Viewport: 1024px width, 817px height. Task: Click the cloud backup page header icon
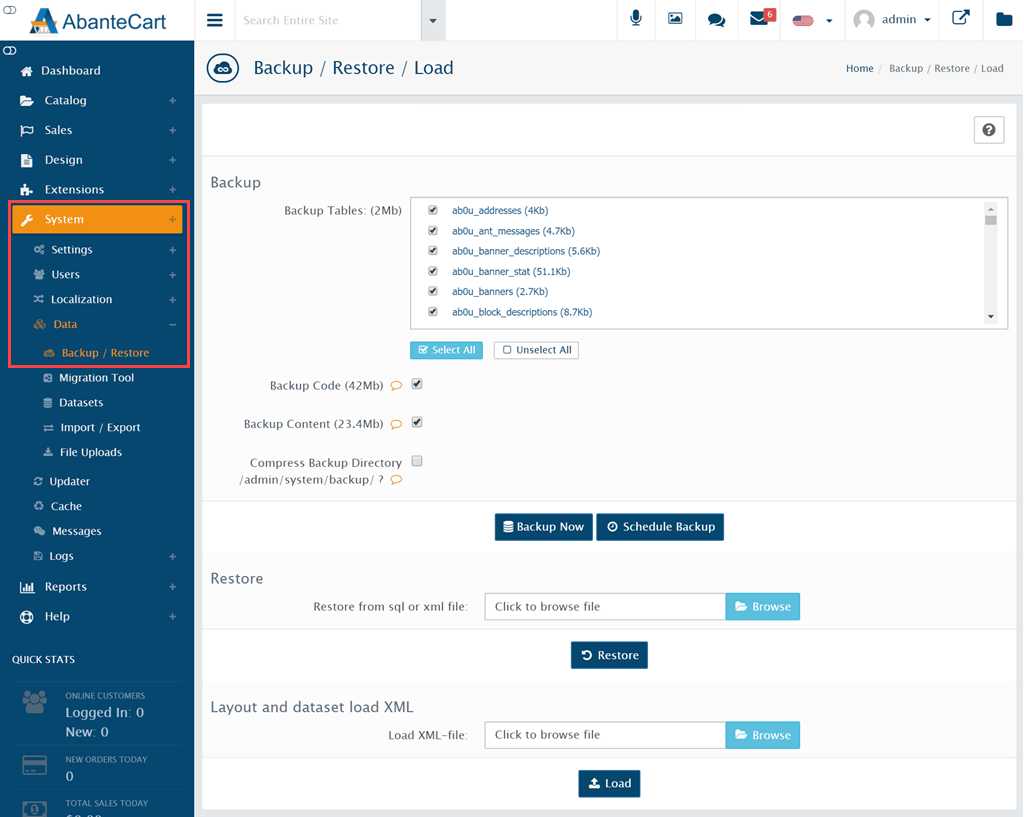click(223, 69)
